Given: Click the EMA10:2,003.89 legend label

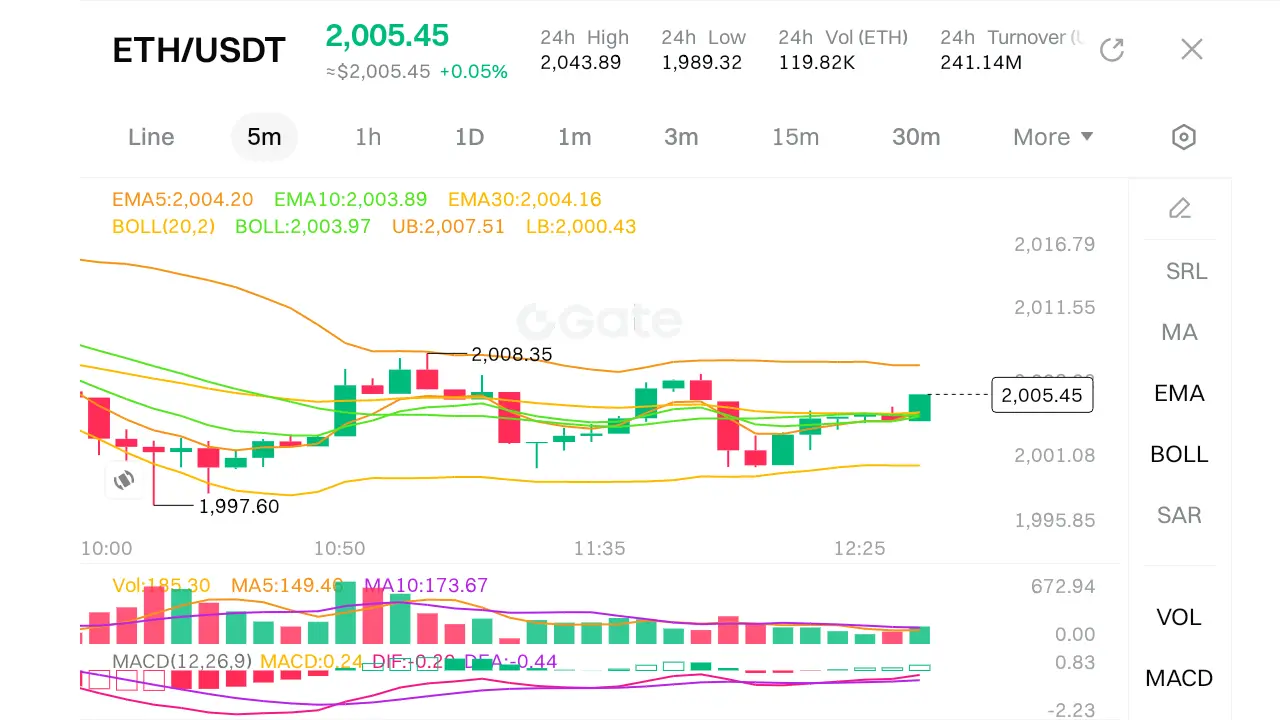Looking at the screenshot, I should (x=351, y=200).
